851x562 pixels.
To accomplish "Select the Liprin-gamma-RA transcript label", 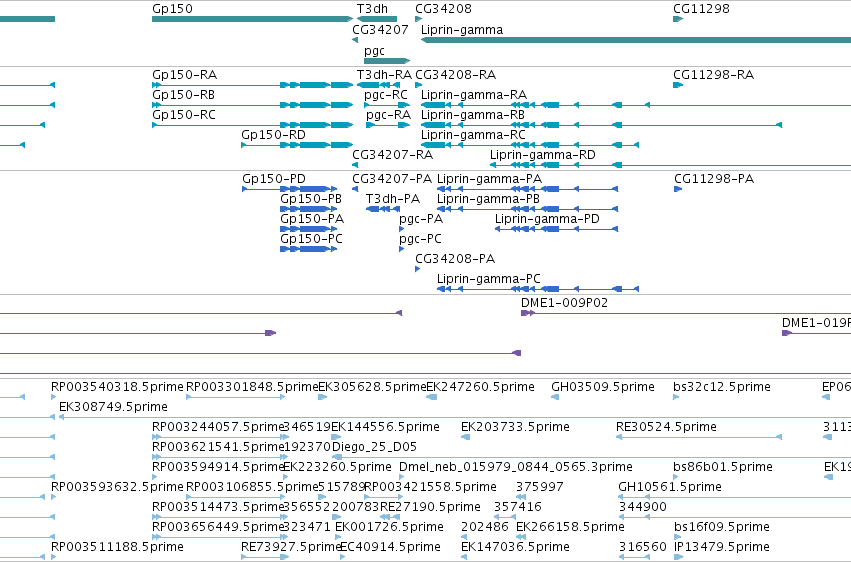I will click(474, 95).
